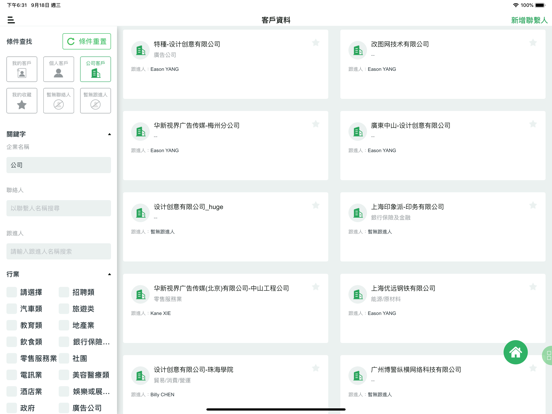The width and height of the screenshot is (552, 414).
Task: Star the 广州博暨纵横网络科技有限公司 card
Action: point(533,368)
